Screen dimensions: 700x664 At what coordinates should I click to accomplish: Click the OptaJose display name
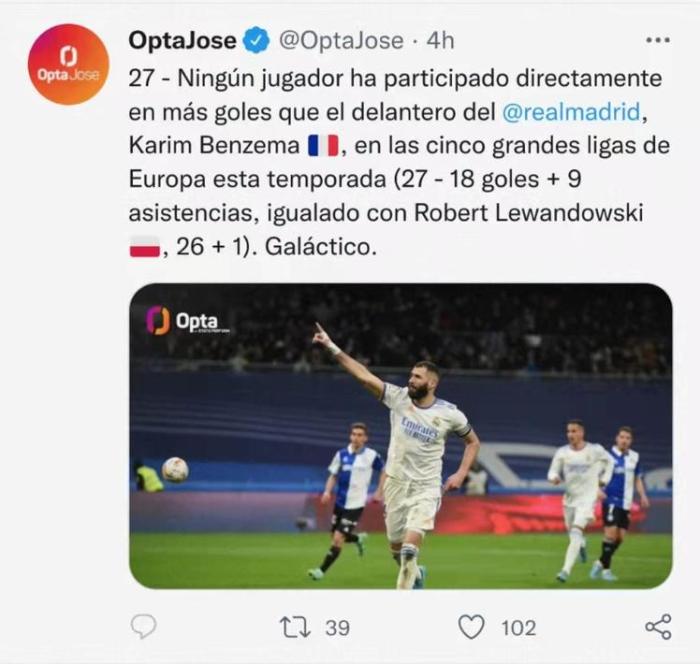pyautogui.click(x=183, y=41)
